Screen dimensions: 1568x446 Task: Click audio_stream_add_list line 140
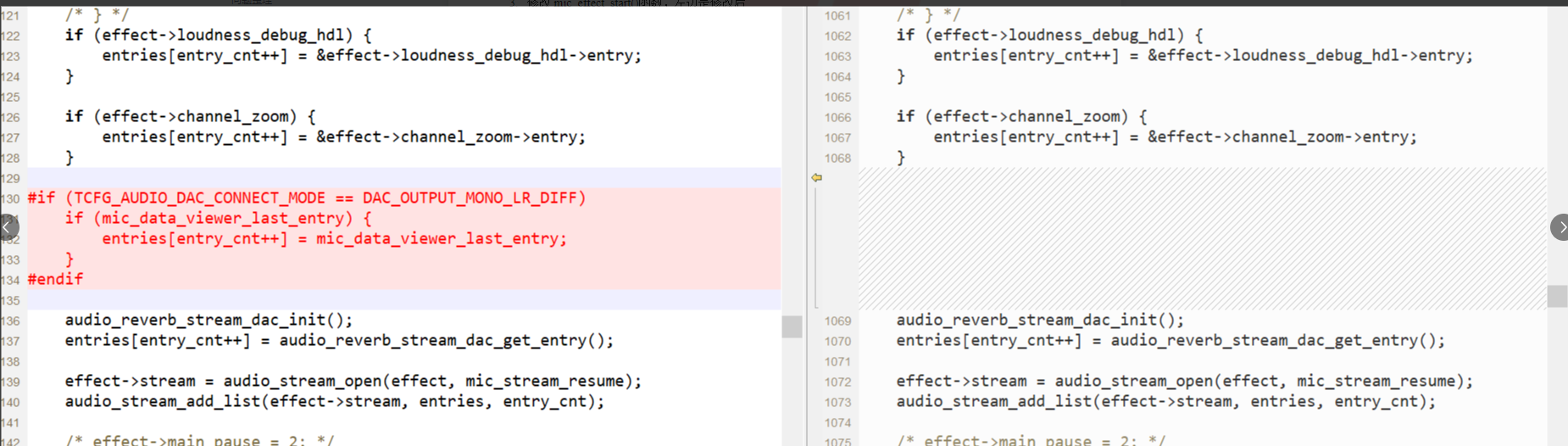[335, 402]
